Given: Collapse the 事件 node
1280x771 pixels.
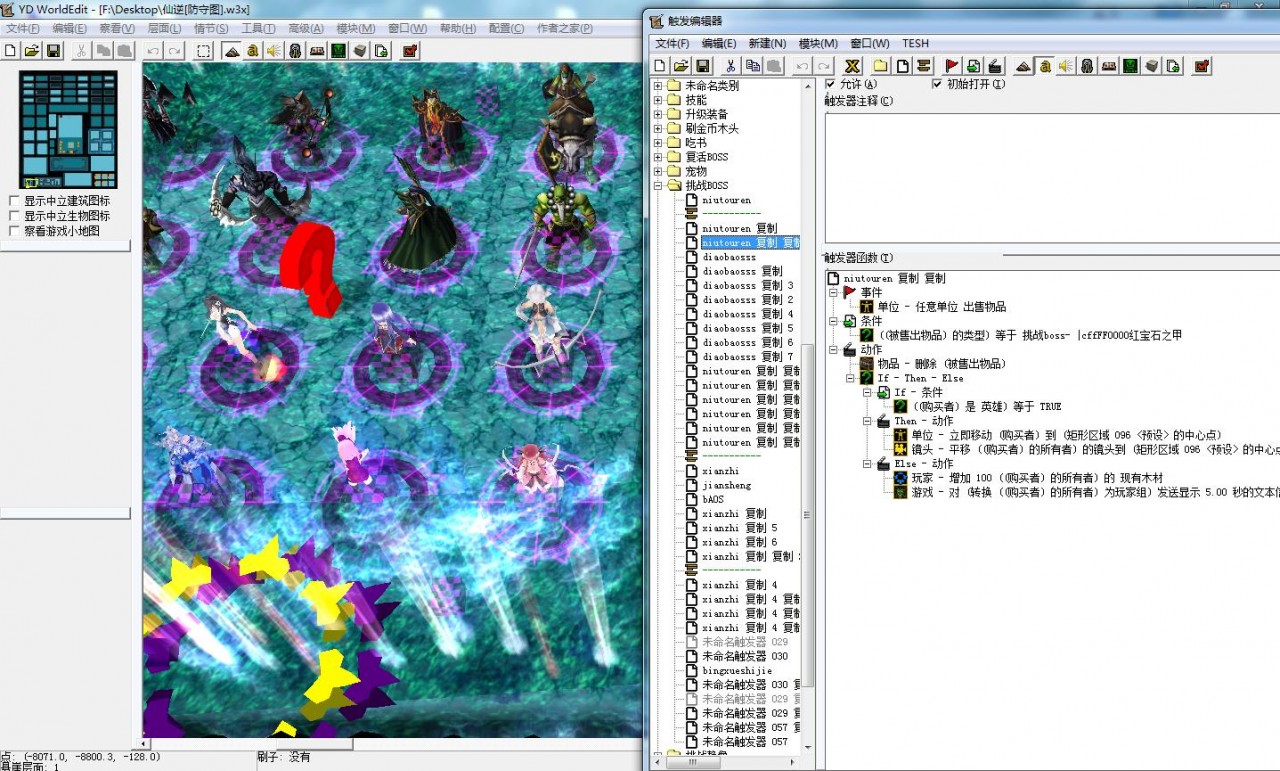Looking at the screenshot, I should (834, 292).
